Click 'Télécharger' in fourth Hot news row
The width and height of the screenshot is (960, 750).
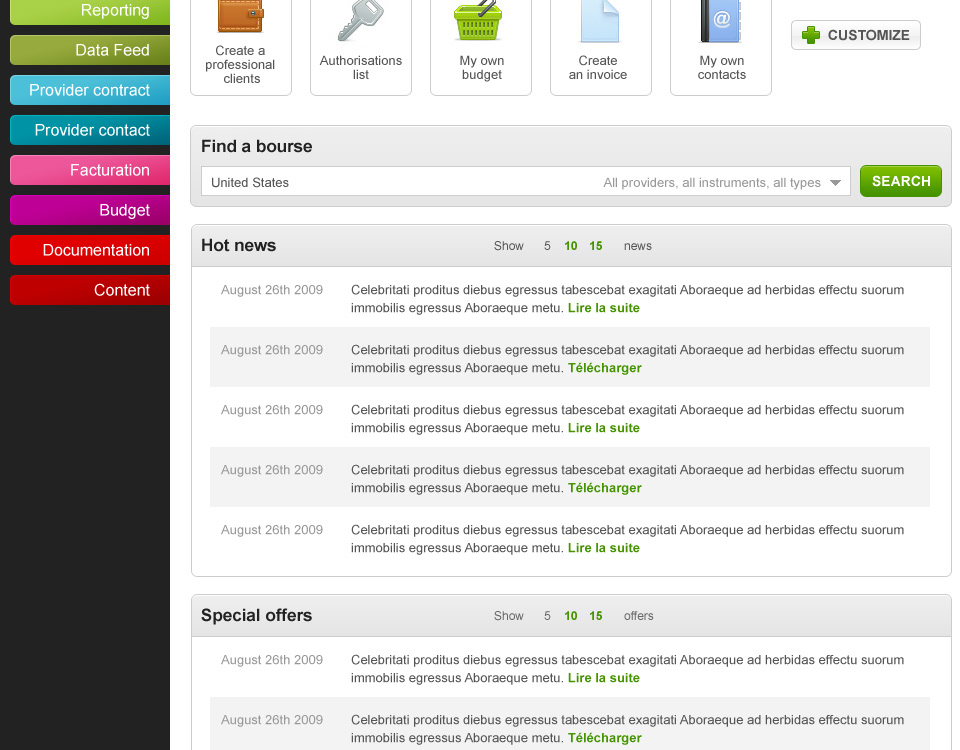click(605, 488)
